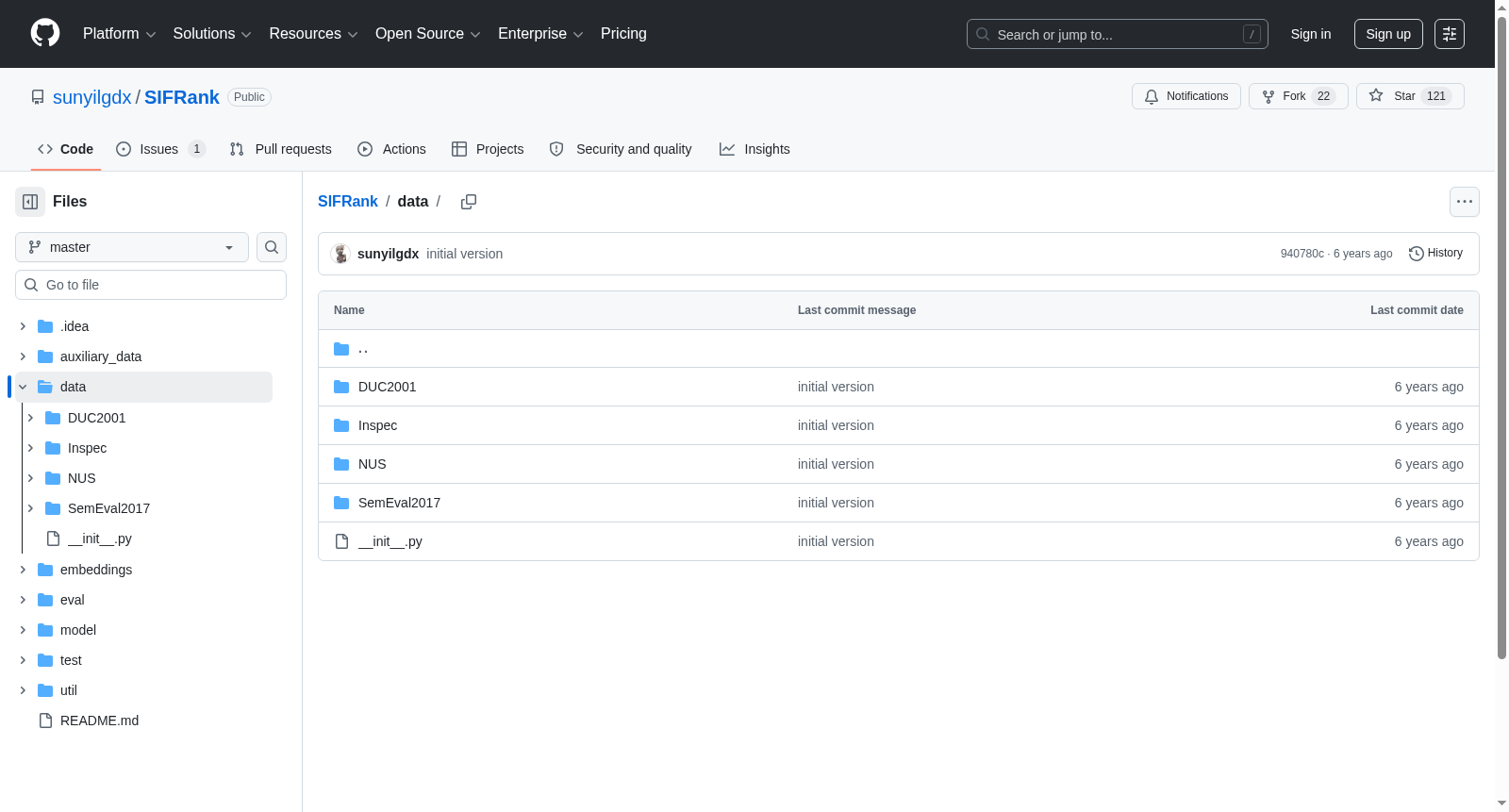
Task: Switch to the Projects tab
Action: tap(488, 149)
